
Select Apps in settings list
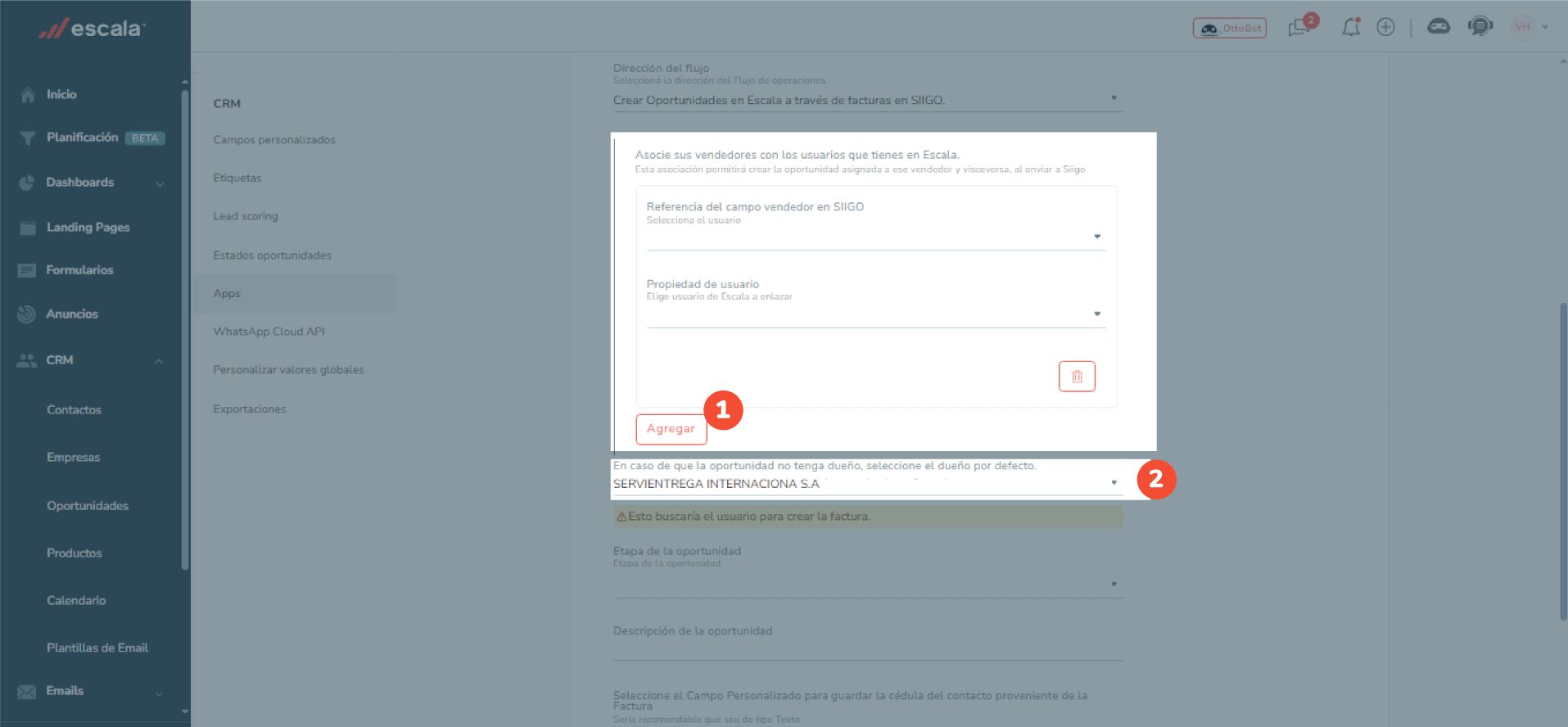click(x=295, y=294)
